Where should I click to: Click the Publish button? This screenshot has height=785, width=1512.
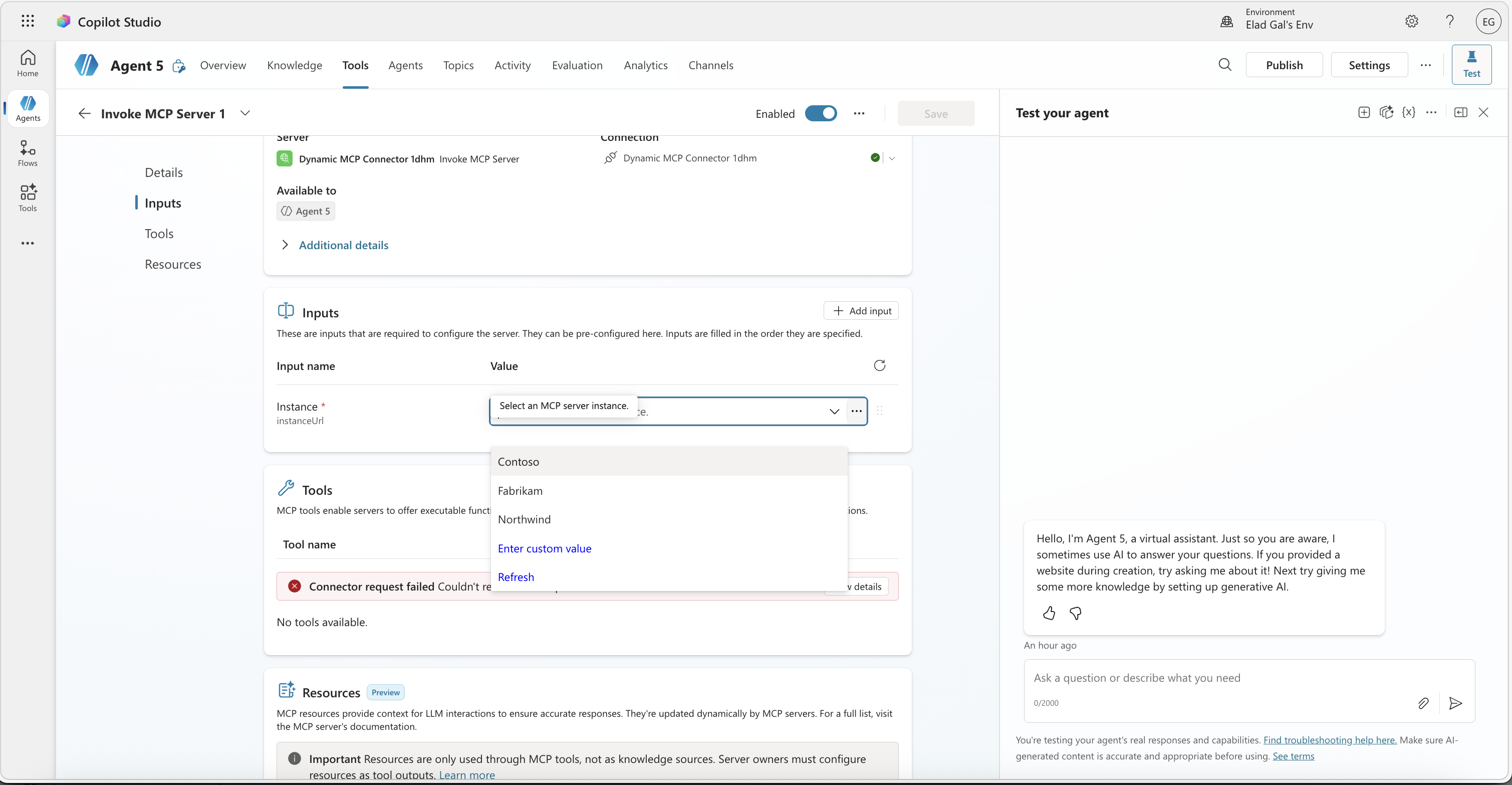click(x=1284, y=65)
